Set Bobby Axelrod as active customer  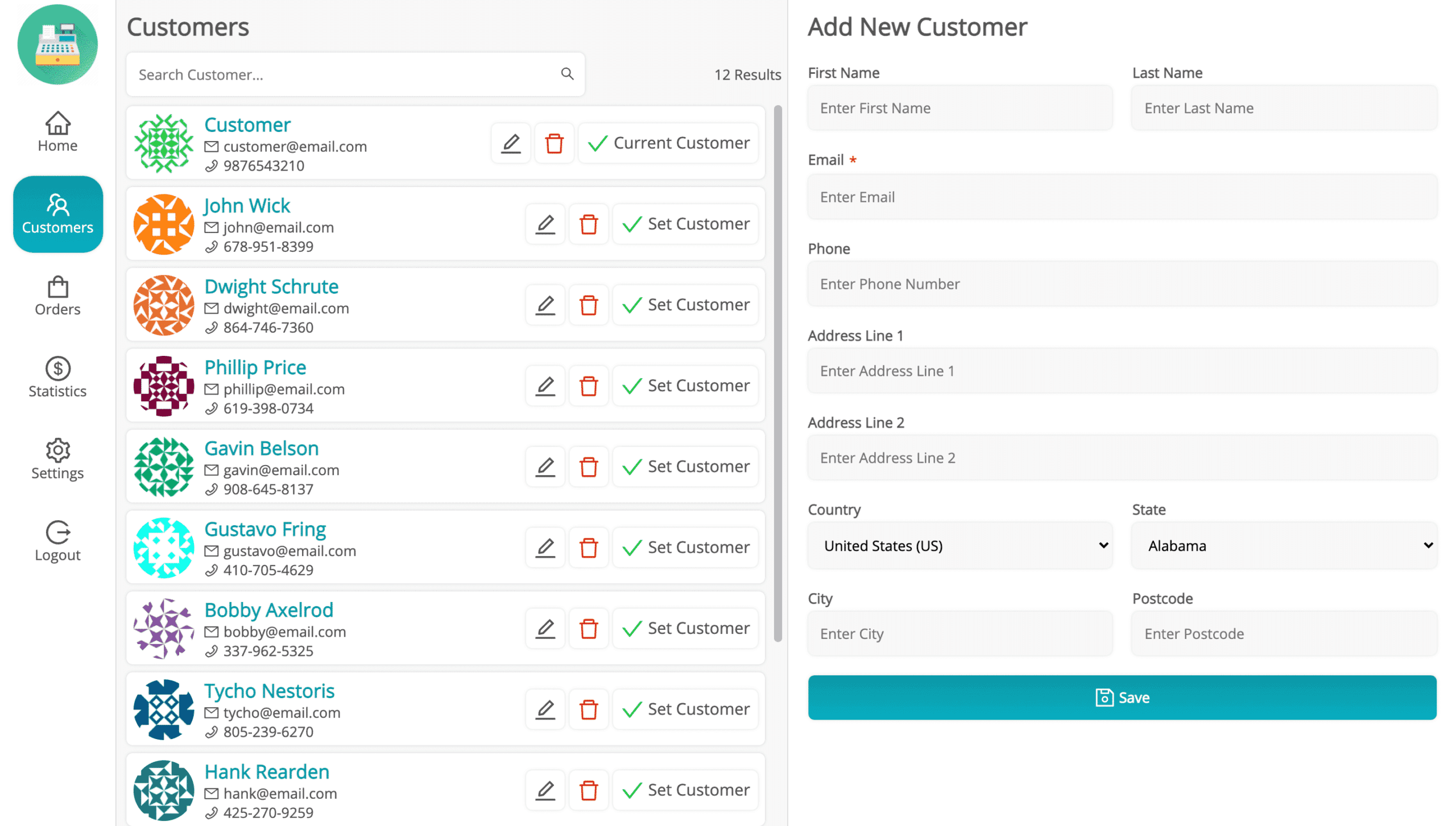point(685,628)
